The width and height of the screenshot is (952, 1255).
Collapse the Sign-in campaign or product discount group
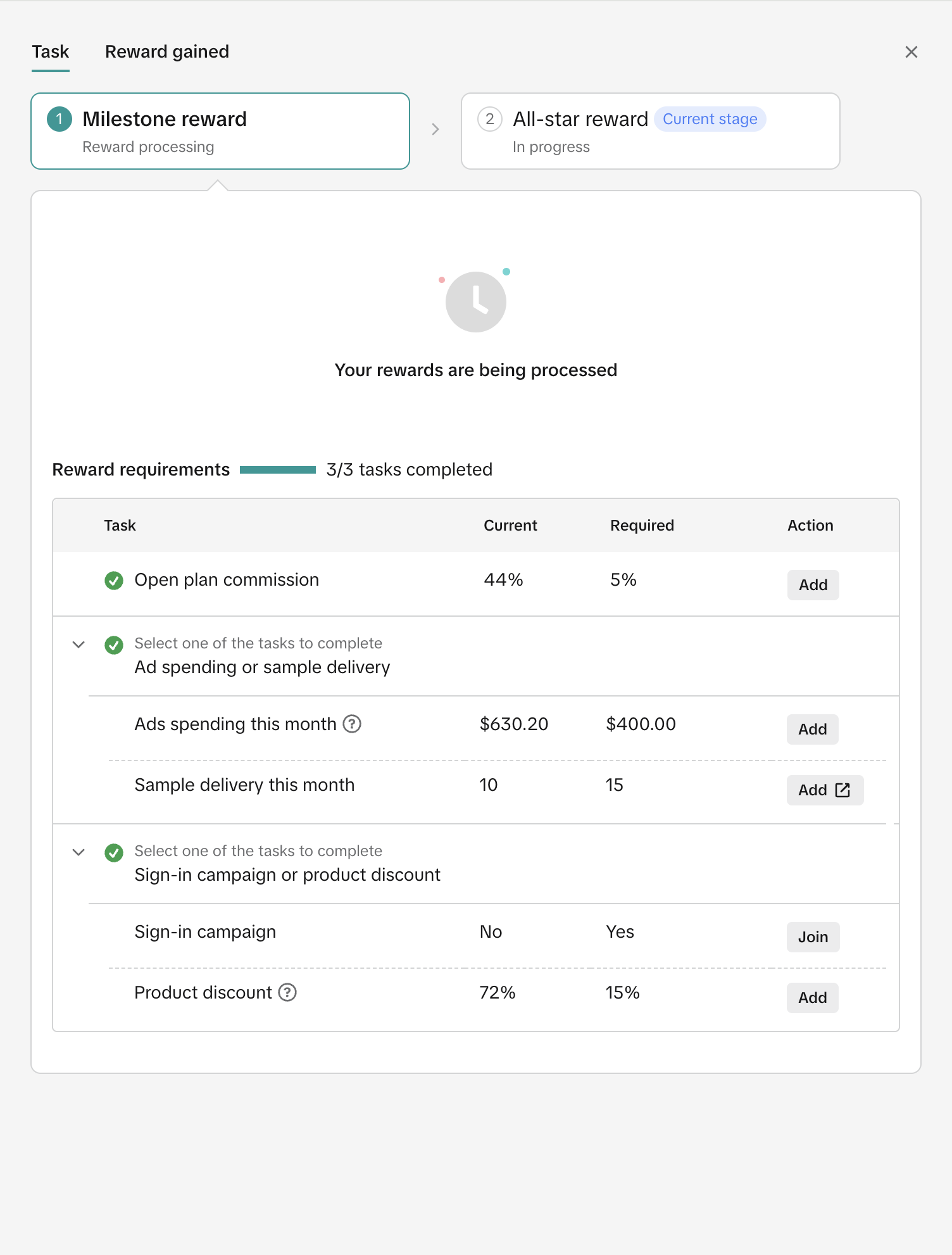pos(78,852)
